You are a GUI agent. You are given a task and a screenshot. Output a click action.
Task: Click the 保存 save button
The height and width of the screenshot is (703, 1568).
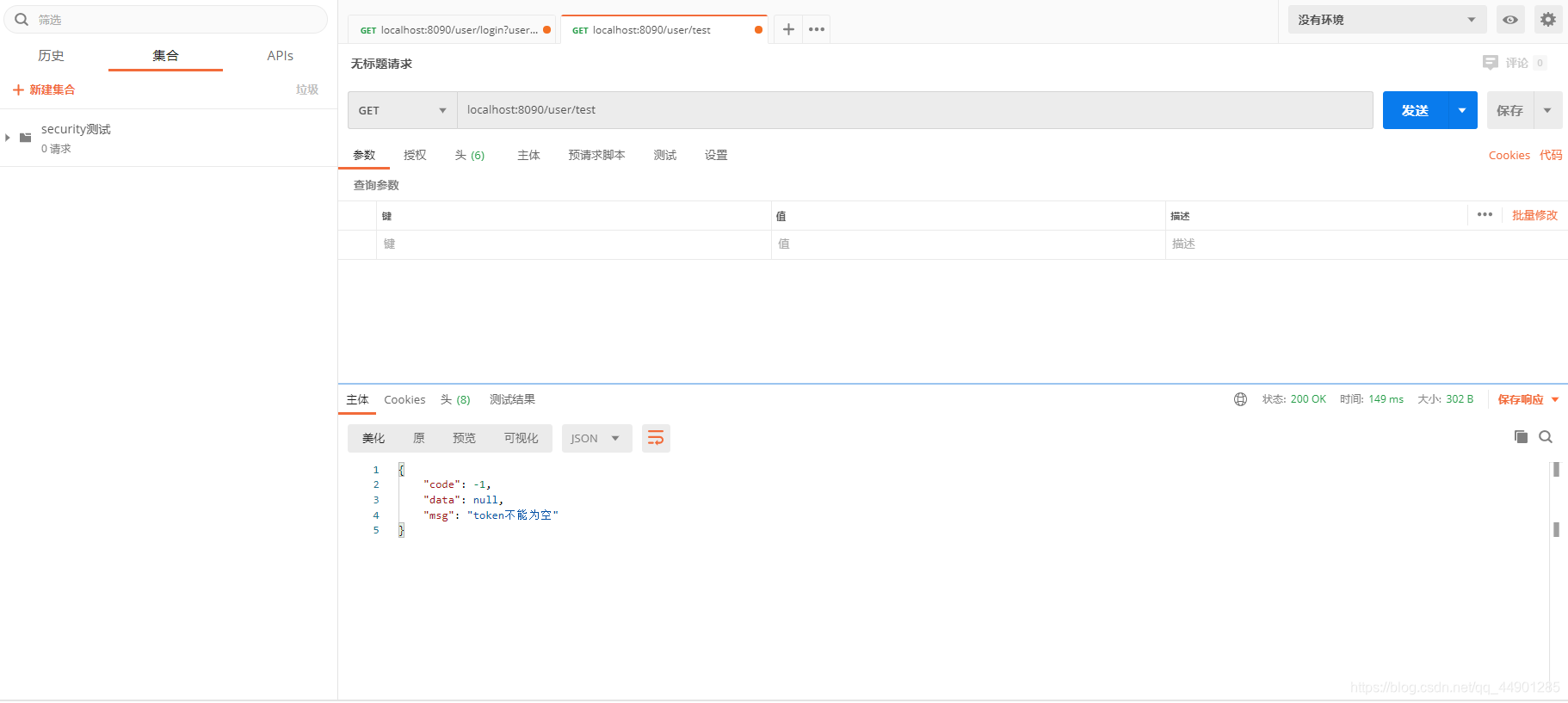coord(1509,110)
